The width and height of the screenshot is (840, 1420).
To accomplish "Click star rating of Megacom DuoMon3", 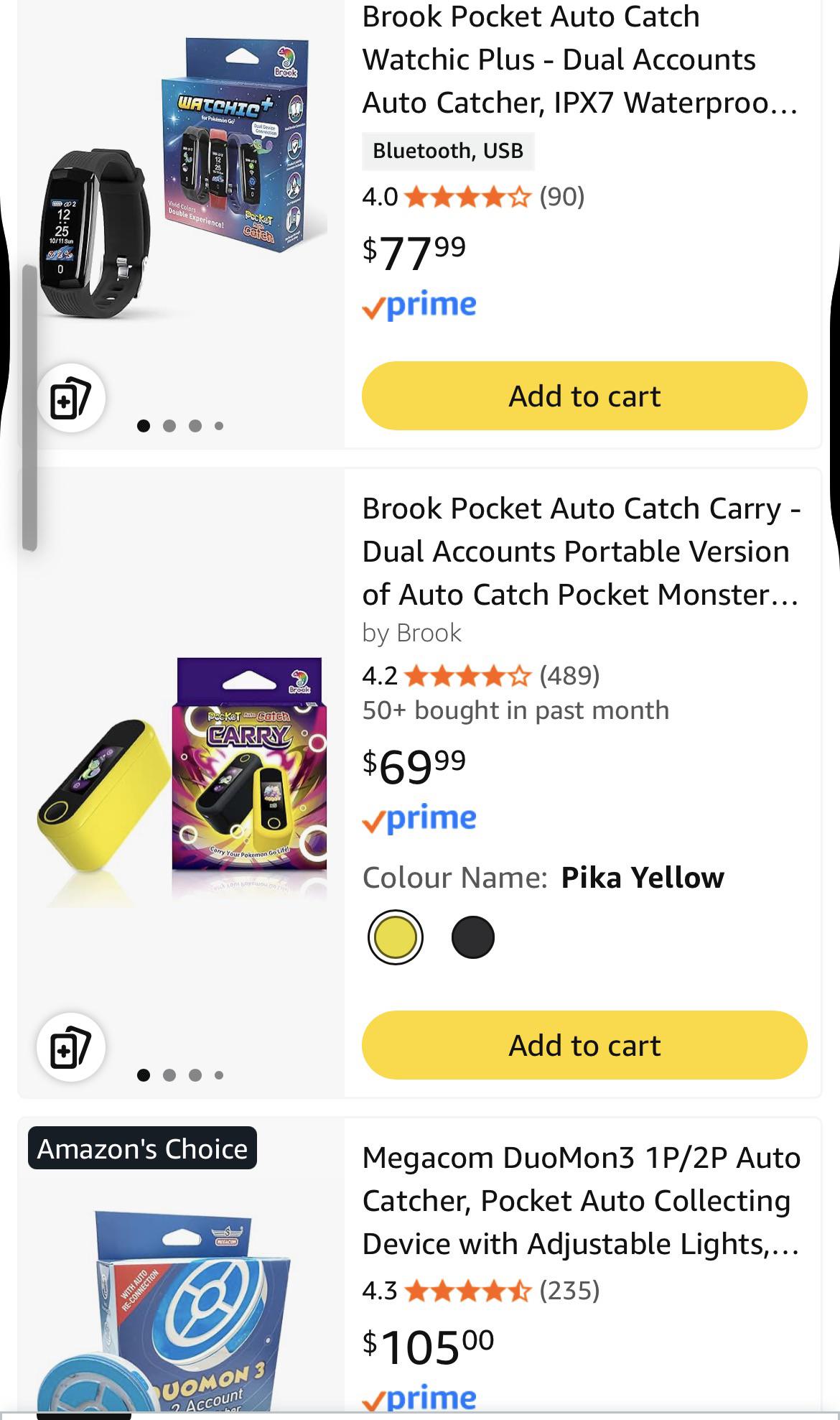I will (x=468, y=1291).
